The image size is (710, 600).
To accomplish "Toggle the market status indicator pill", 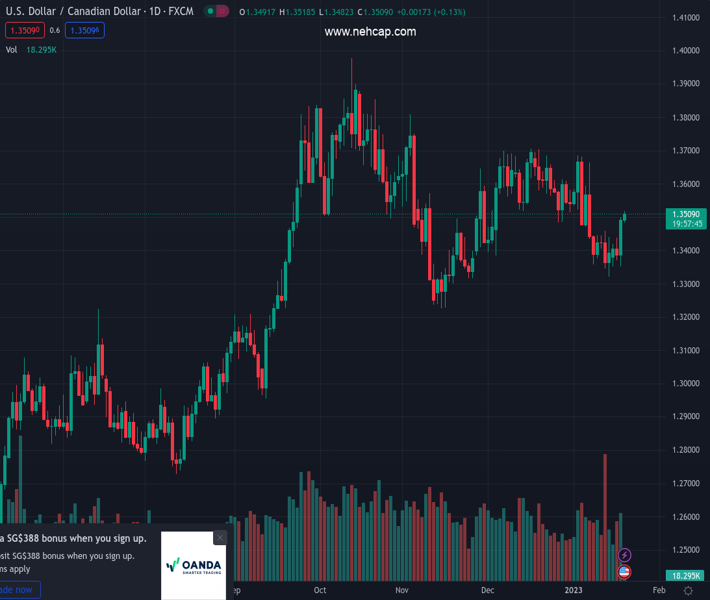I will click(x=215, y=12).
